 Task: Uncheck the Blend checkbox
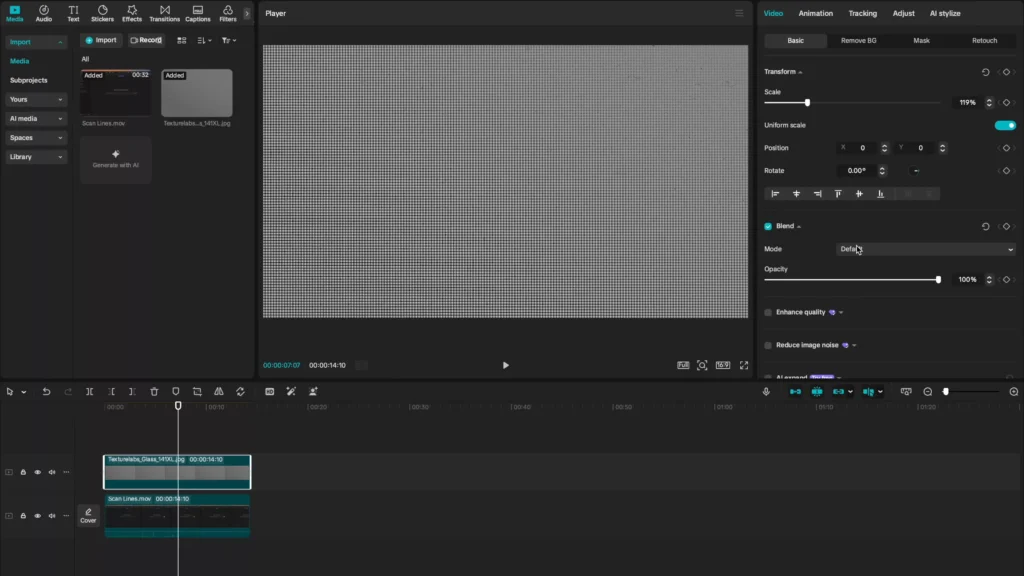coord(767,225)
